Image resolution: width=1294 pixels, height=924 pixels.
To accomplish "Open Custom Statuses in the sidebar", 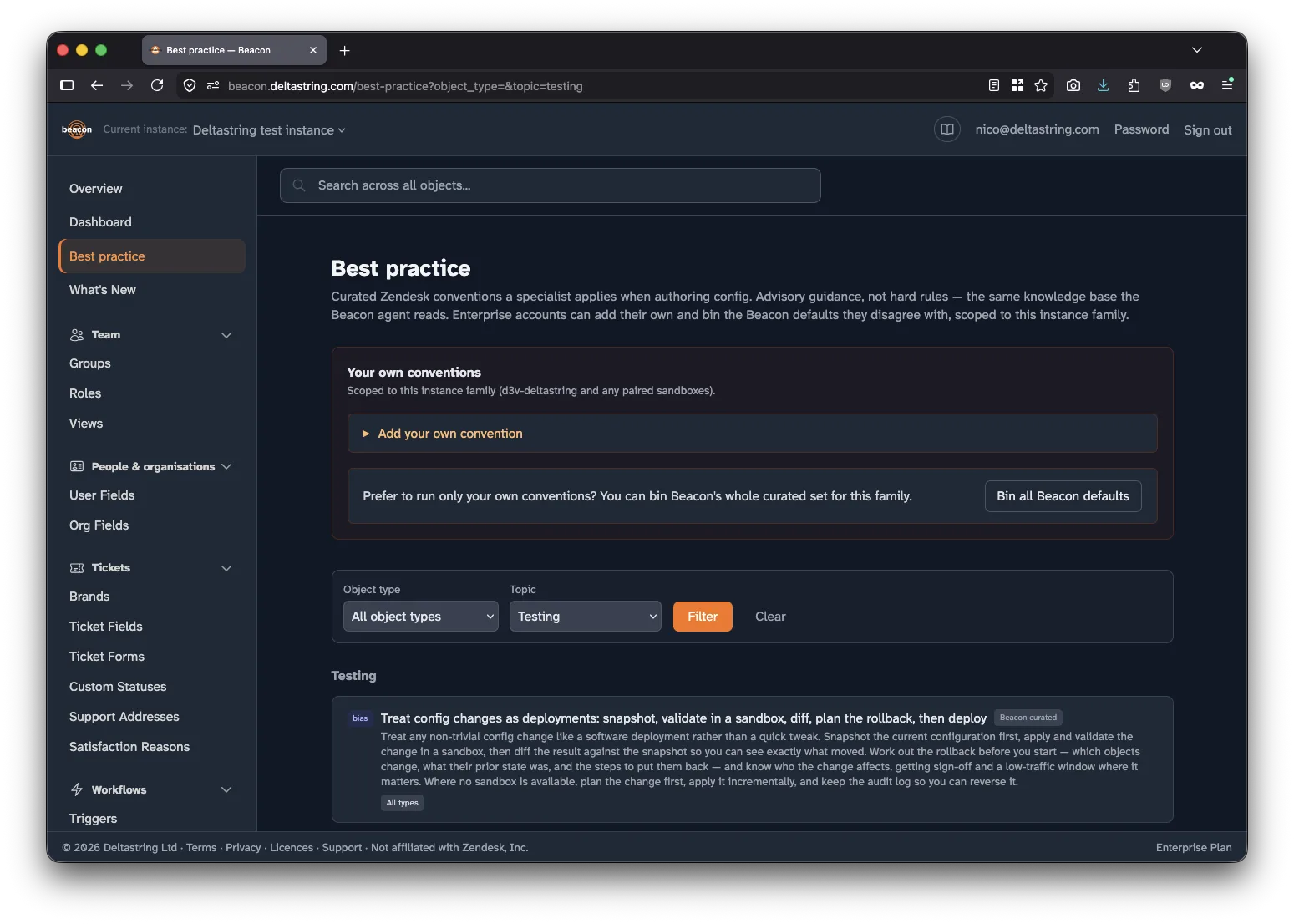I will [118, 687].
